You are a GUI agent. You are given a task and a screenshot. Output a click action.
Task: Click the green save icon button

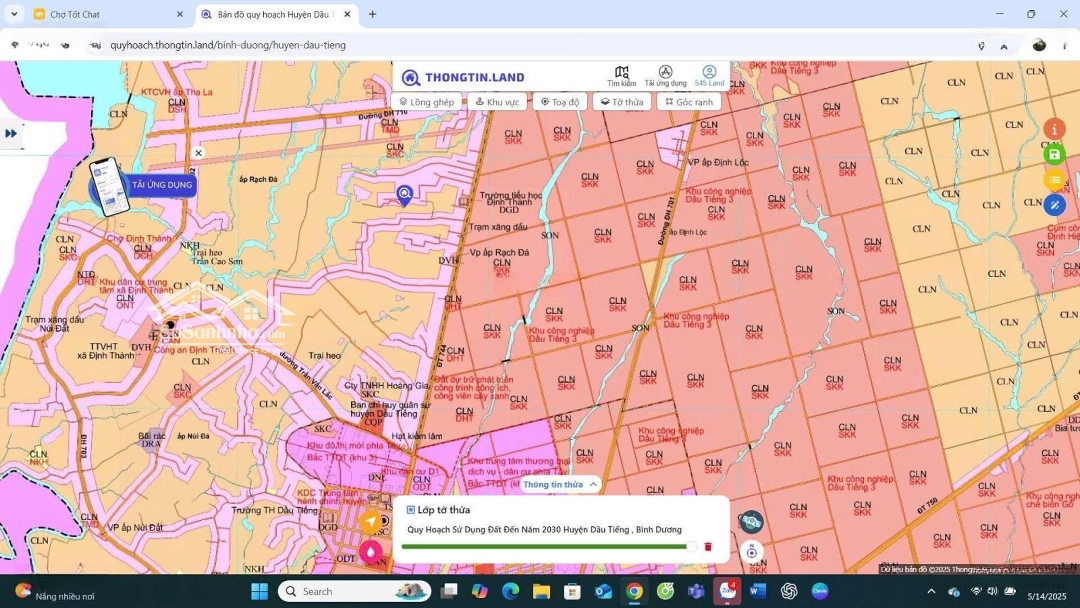[x=1054, y=154]
